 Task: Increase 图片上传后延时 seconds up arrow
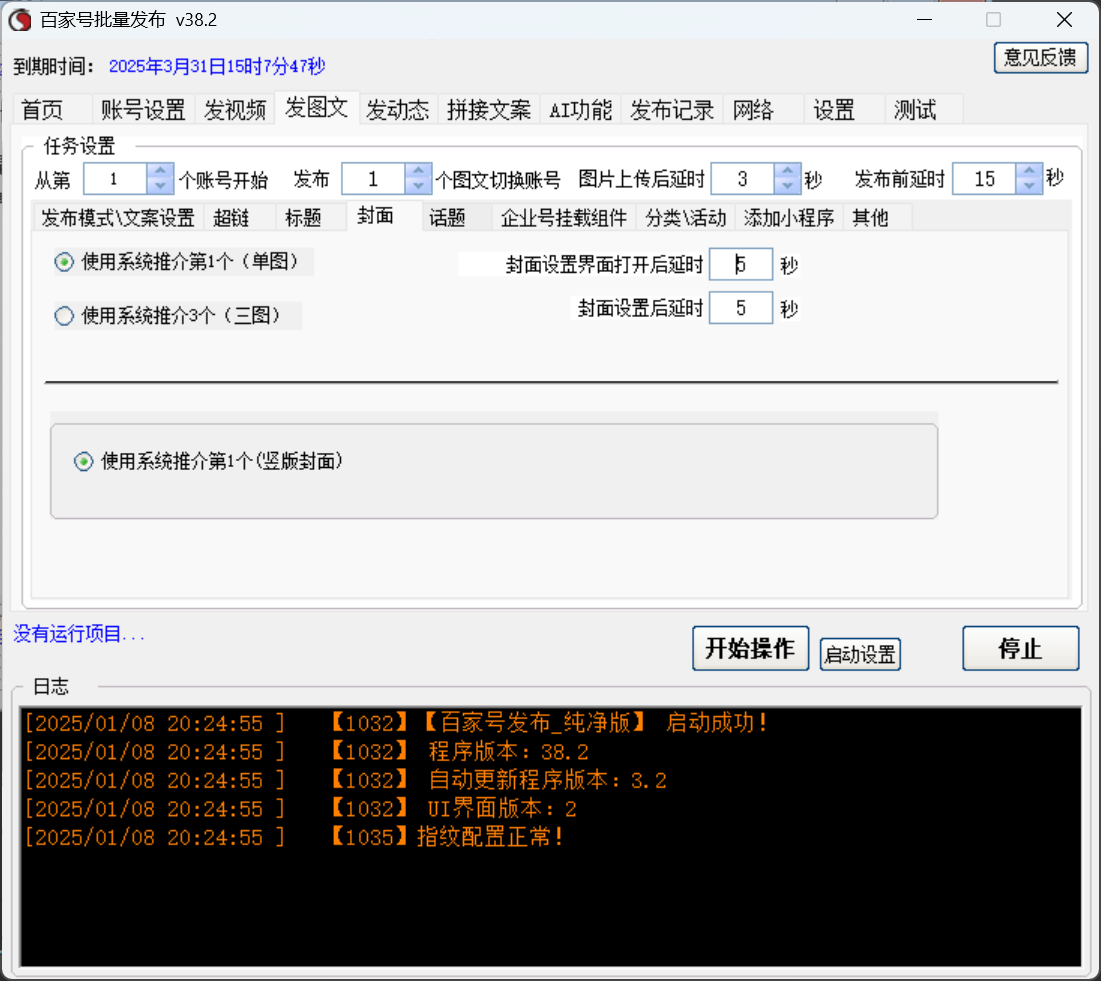788,171
